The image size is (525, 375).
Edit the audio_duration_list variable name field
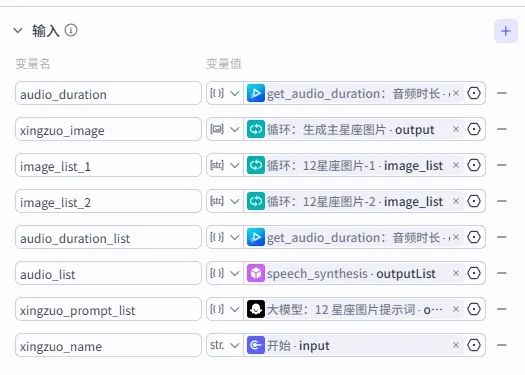click(x=108, y=237)
